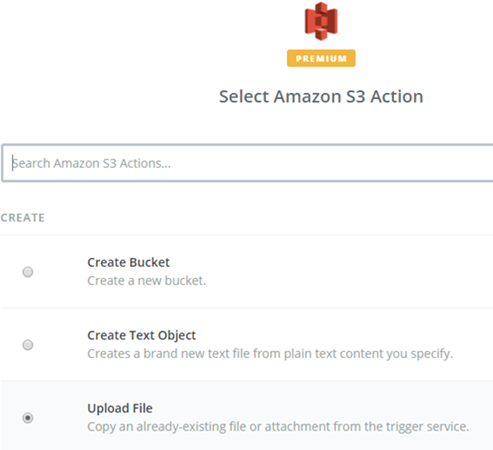Click the Upload File title text
The width and height of the screenshot is (493, 450).
tap(120, 408)
